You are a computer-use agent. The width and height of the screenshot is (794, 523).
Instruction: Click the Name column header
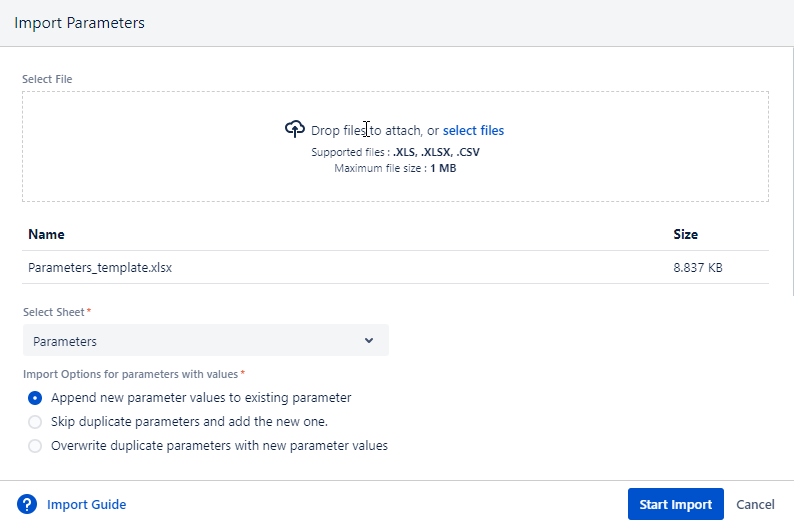click(x=46, y=235)
